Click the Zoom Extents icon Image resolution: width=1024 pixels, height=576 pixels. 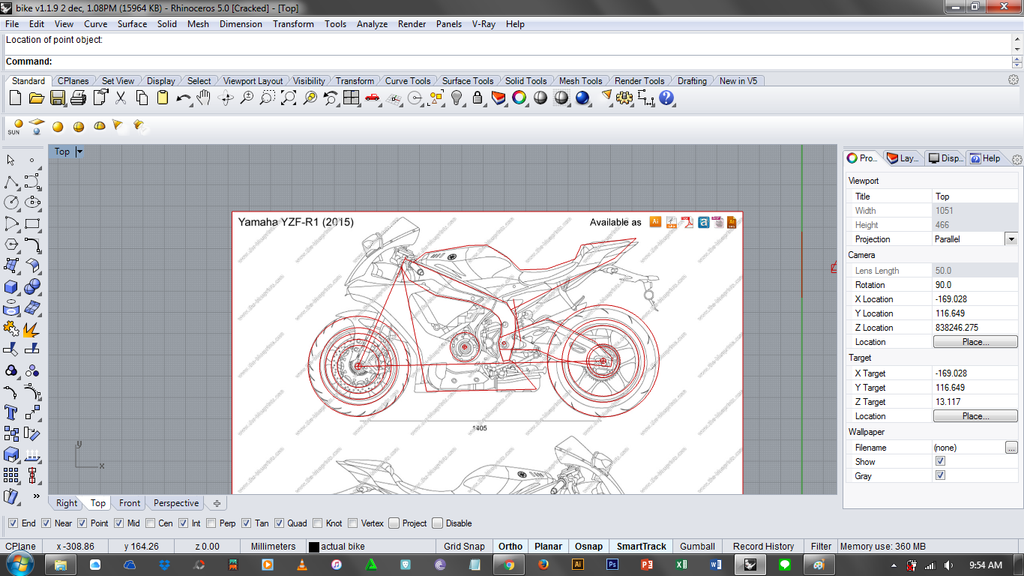[x=288, y=99]
